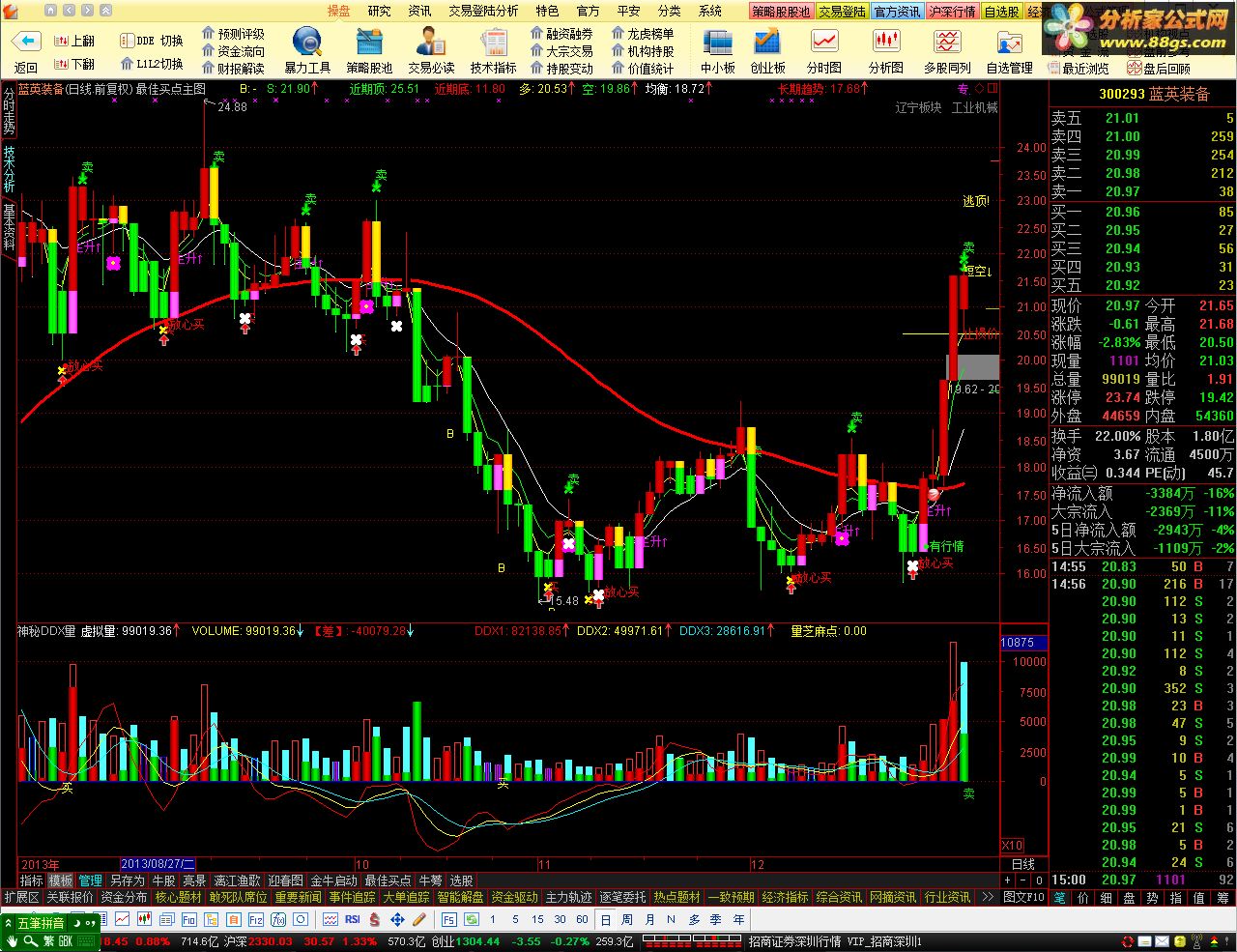
Task: Click the plus zoom button beside 日线
Action: tap(1007, 880)
